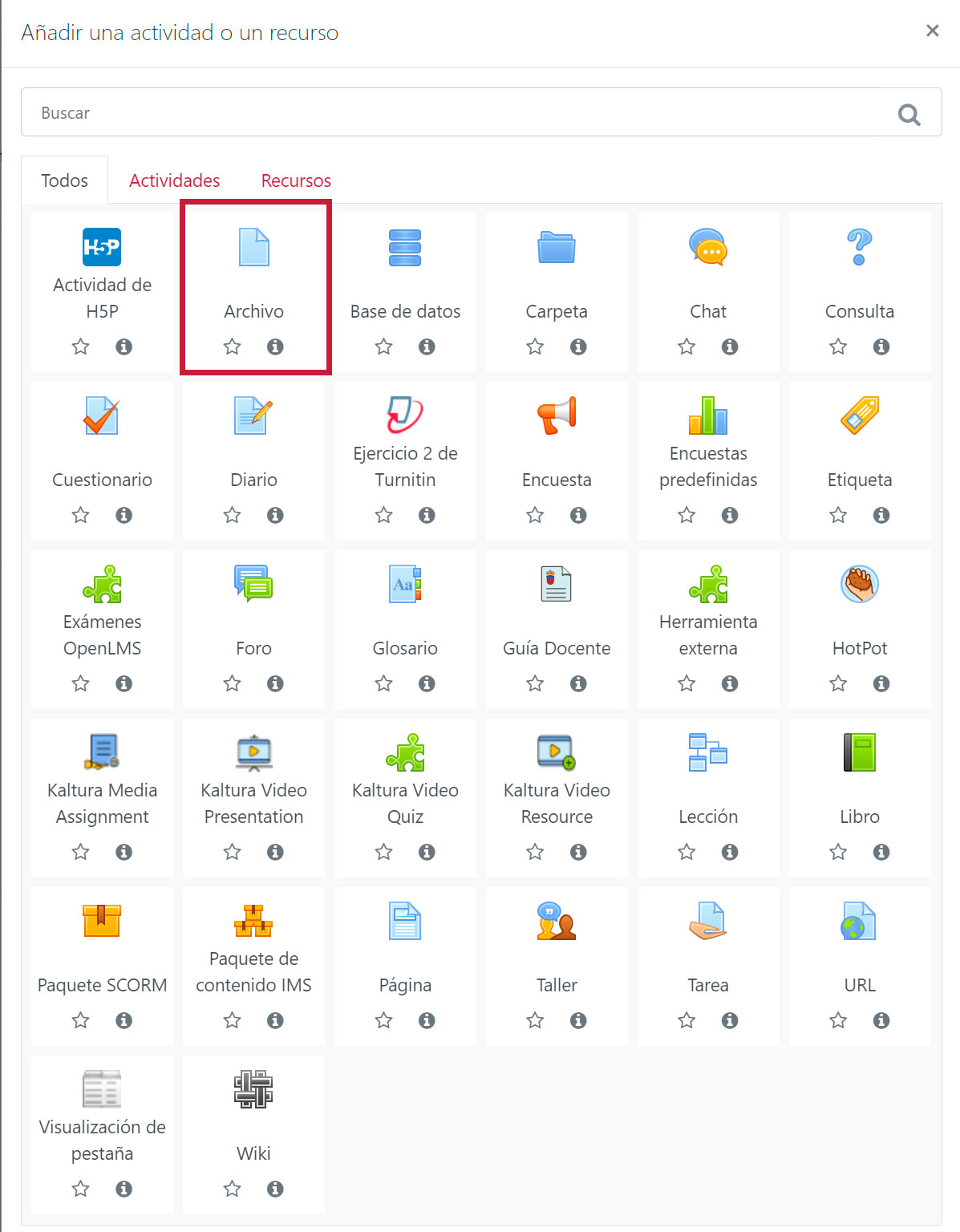Open the Ejercicio 2 de Turnitin icon
The width and height of the screenshot is (960, 1232).
(405, 415)
